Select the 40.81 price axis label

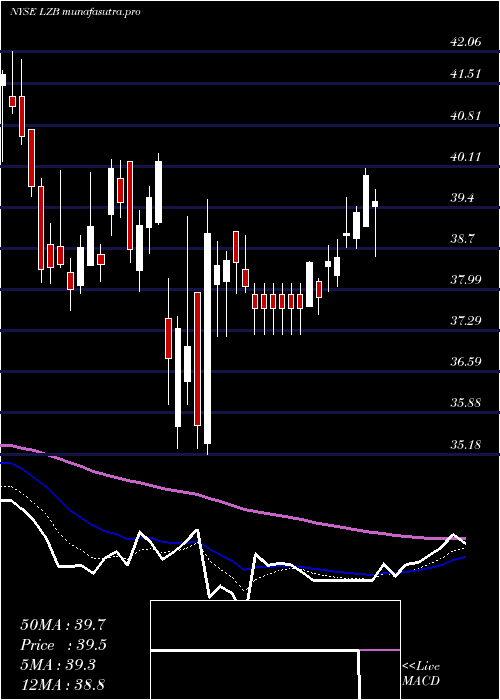(466, 116)
